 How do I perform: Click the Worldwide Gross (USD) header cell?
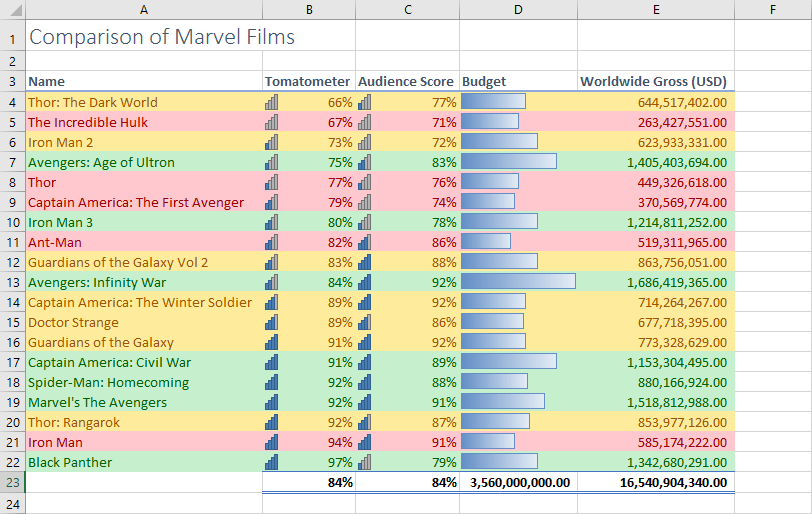point(656,81)
